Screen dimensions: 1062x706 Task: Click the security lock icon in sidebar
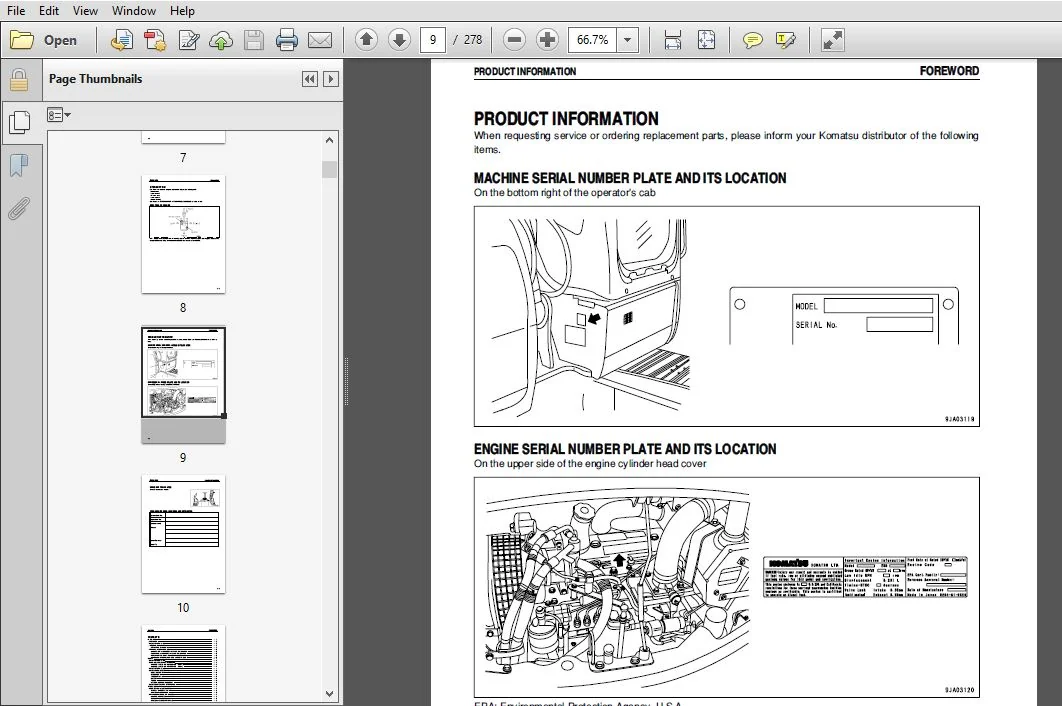[19, 80]
